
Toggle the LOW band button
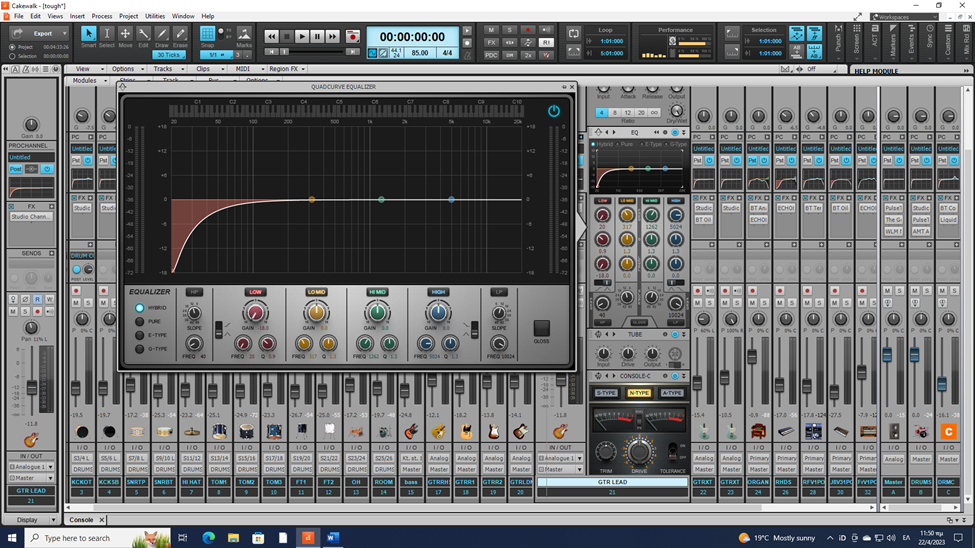point(255,292)
